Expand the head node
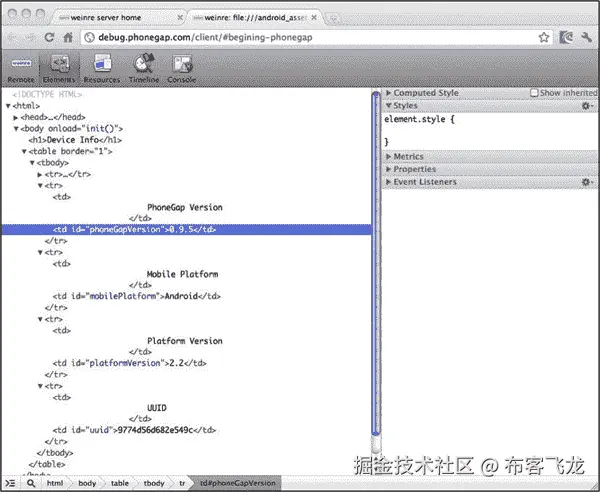The width and height of the screenshot is (600, 492). pos(16,117)
